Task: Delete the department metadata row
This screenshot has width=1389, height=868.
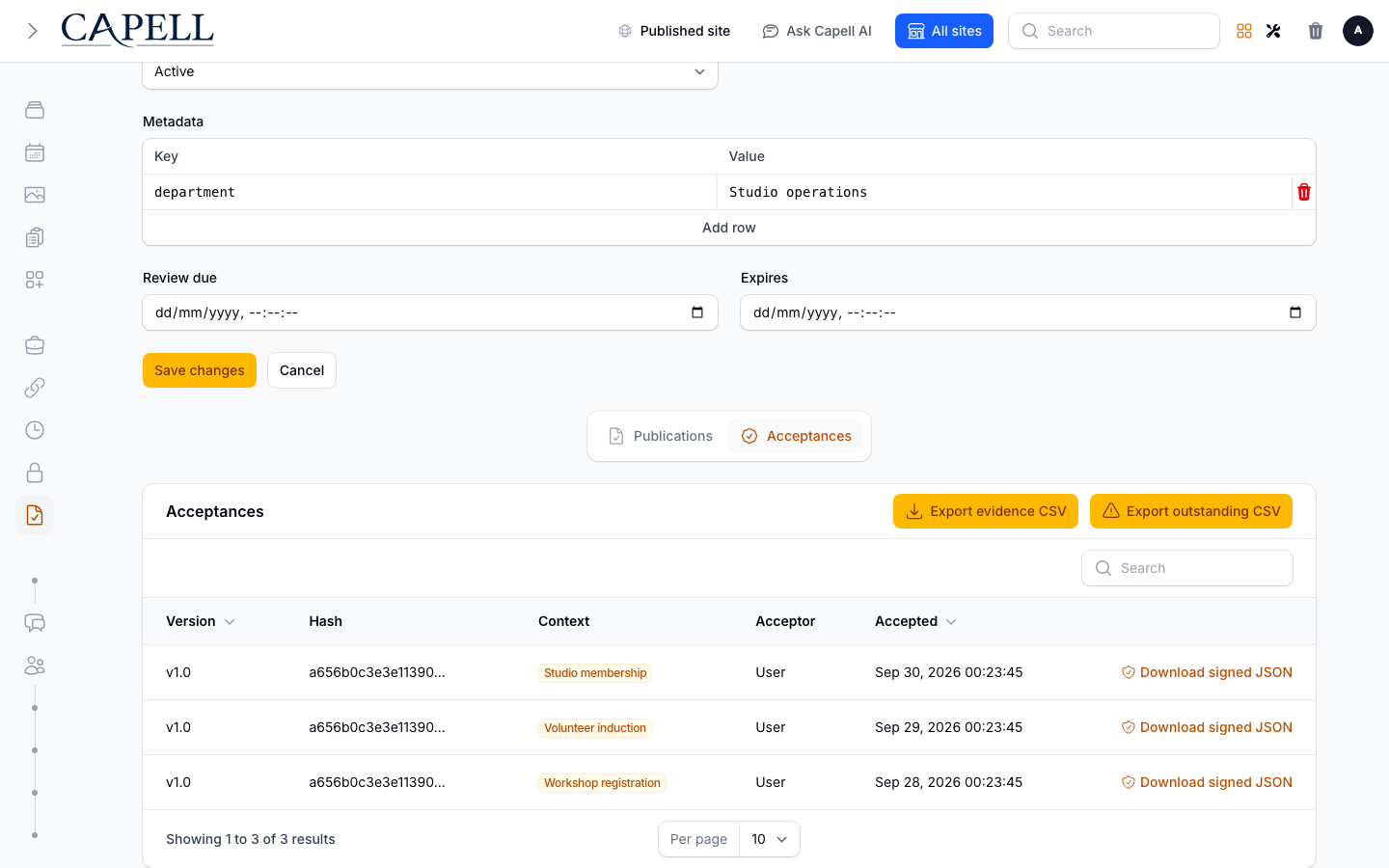Action: coord(1304,192)
